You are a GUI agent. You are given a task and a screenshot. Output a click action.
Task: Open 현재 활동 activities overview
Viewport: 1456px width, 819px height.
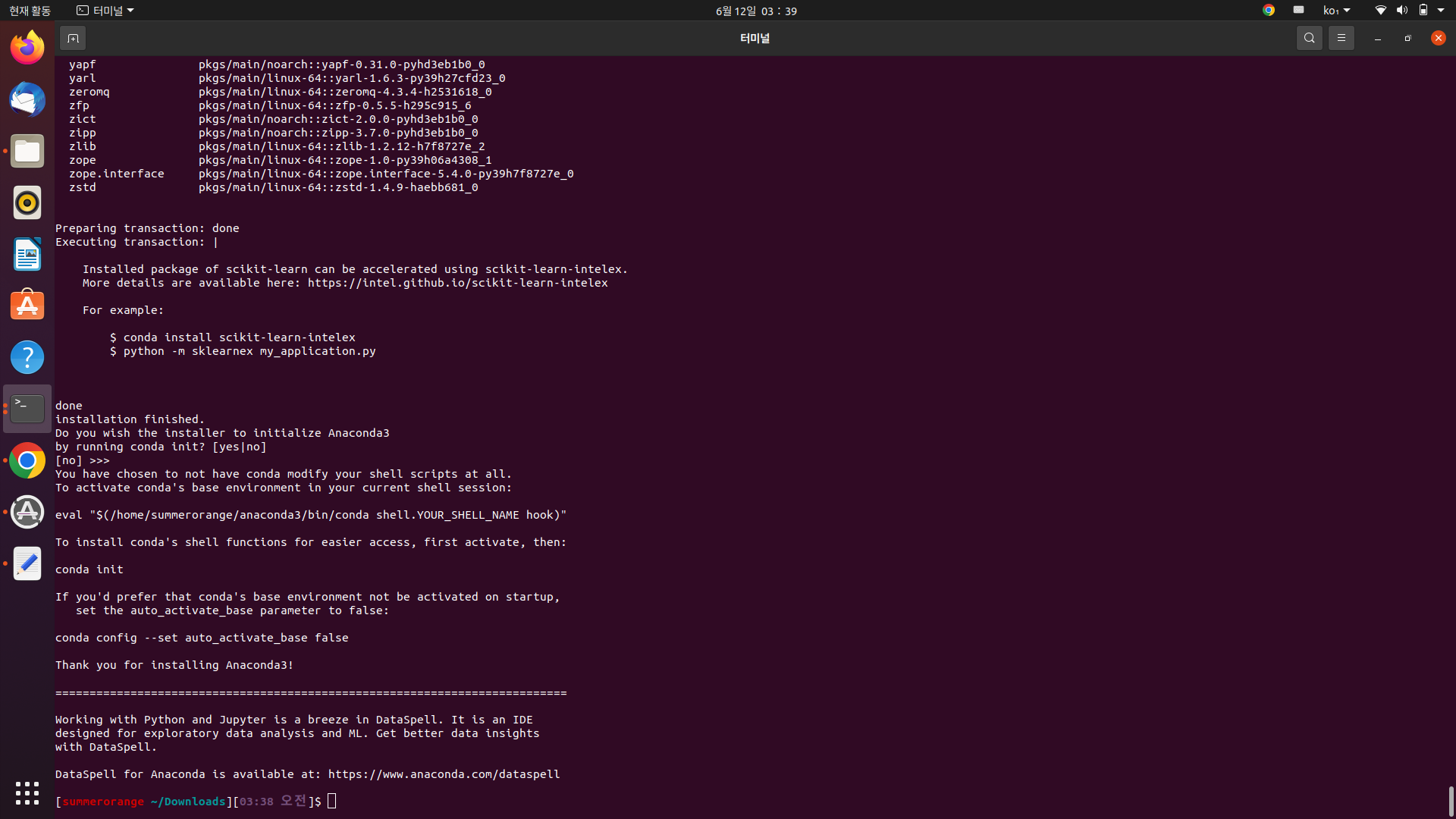[x=30, y=11]
